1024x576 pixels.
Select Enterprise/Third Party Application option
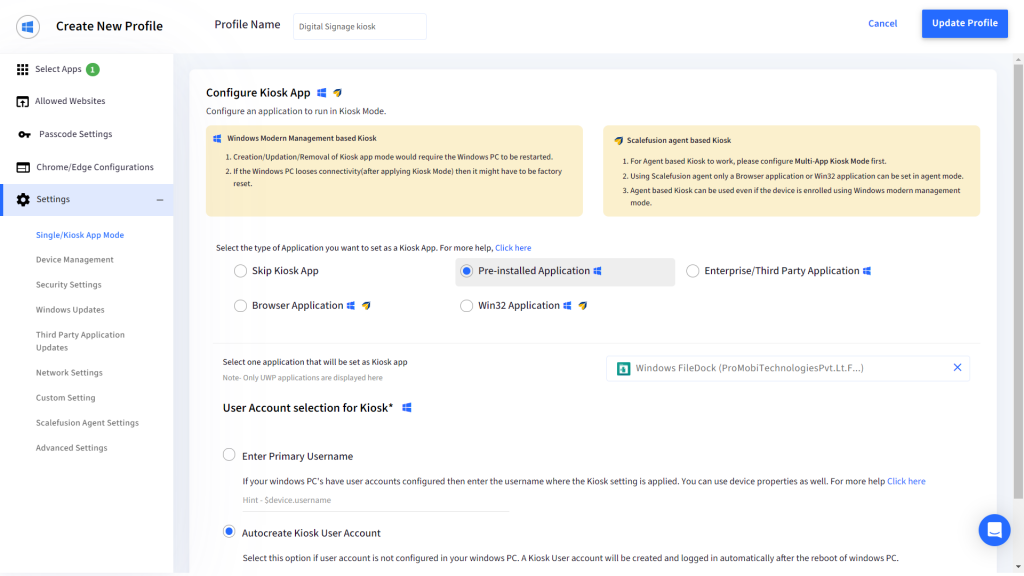(693, 271)
